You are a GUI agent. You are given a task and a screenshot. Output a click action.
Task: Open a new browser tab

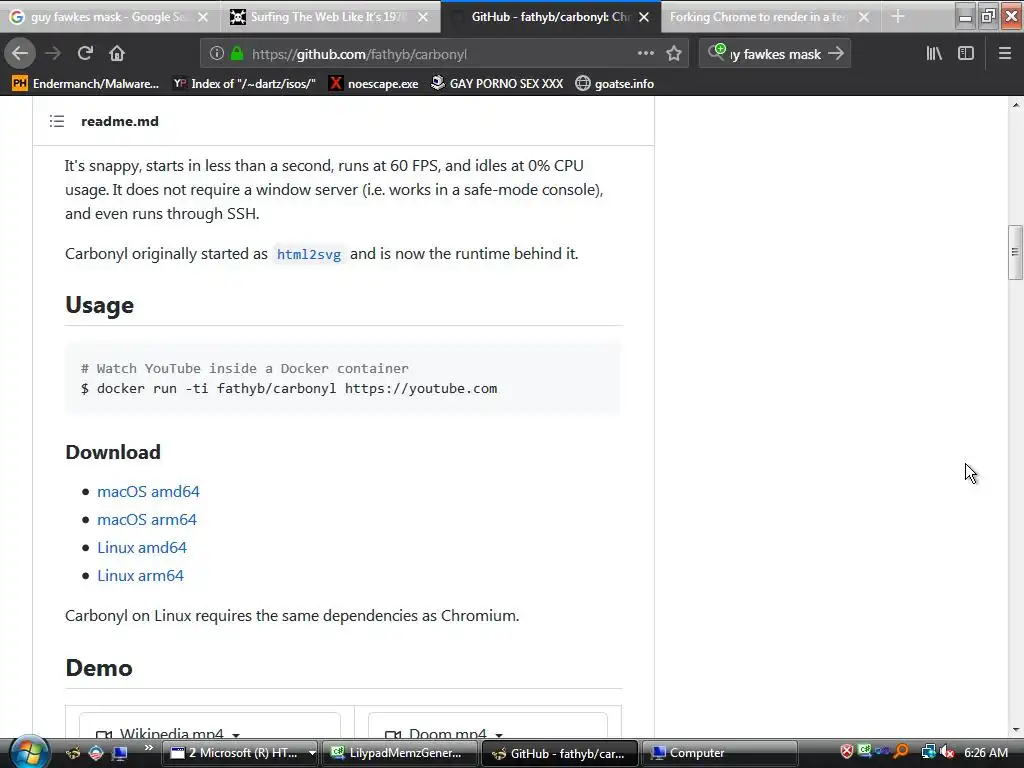point(898,17)
